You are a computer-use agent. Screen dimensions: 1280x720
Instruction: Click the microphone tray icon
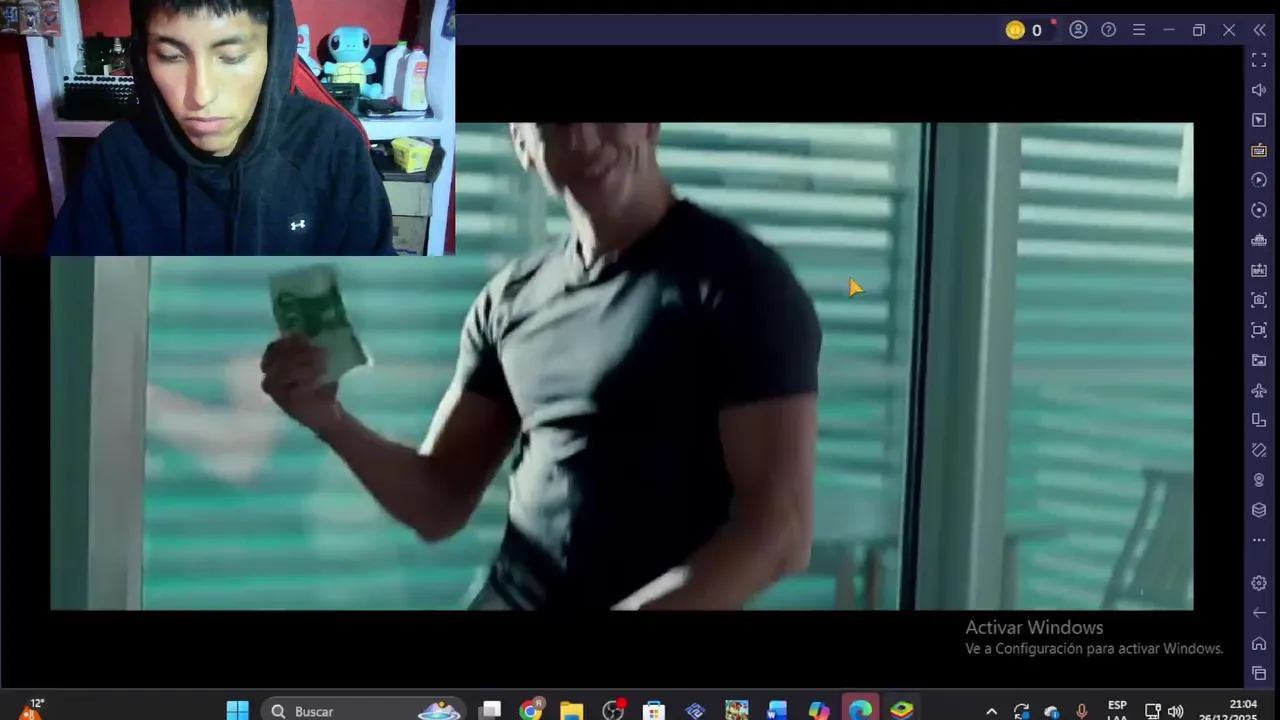point(1082,712)
